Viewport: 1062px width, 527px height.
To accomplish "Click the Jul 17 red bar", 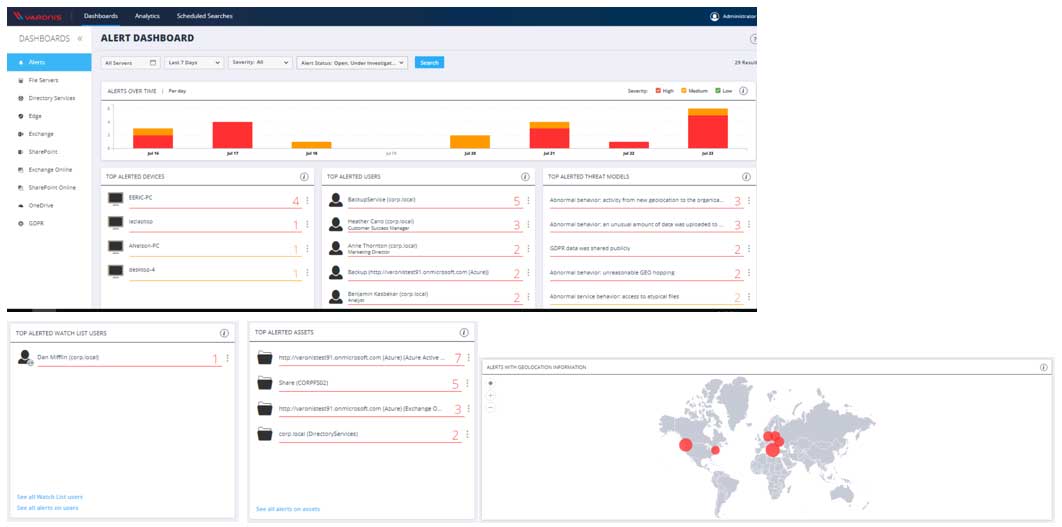I will pyautogui.click(x=232, y=135).
